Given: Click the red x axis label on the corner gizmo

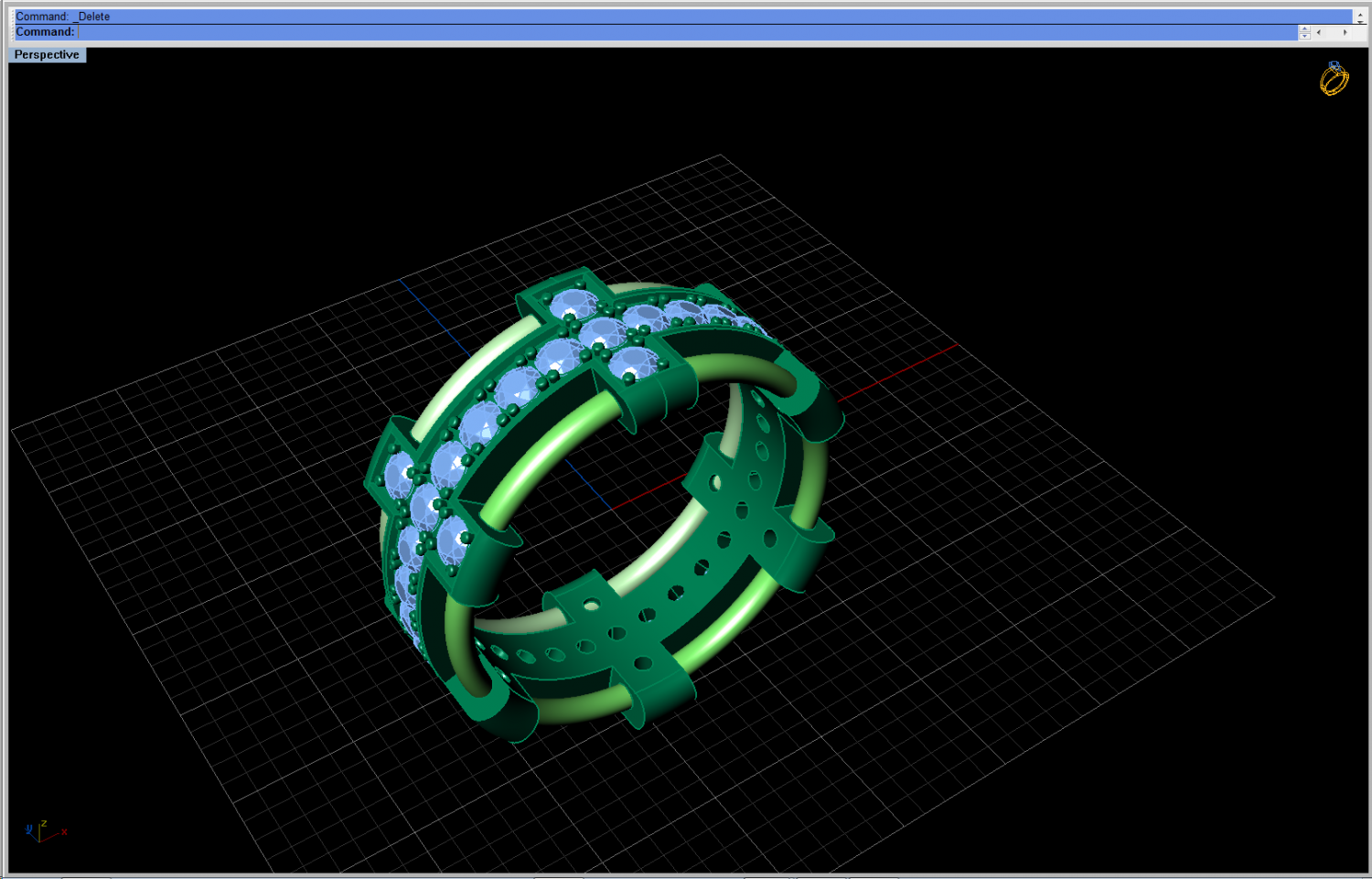Looking at the screenshot, I should point(64,831).
